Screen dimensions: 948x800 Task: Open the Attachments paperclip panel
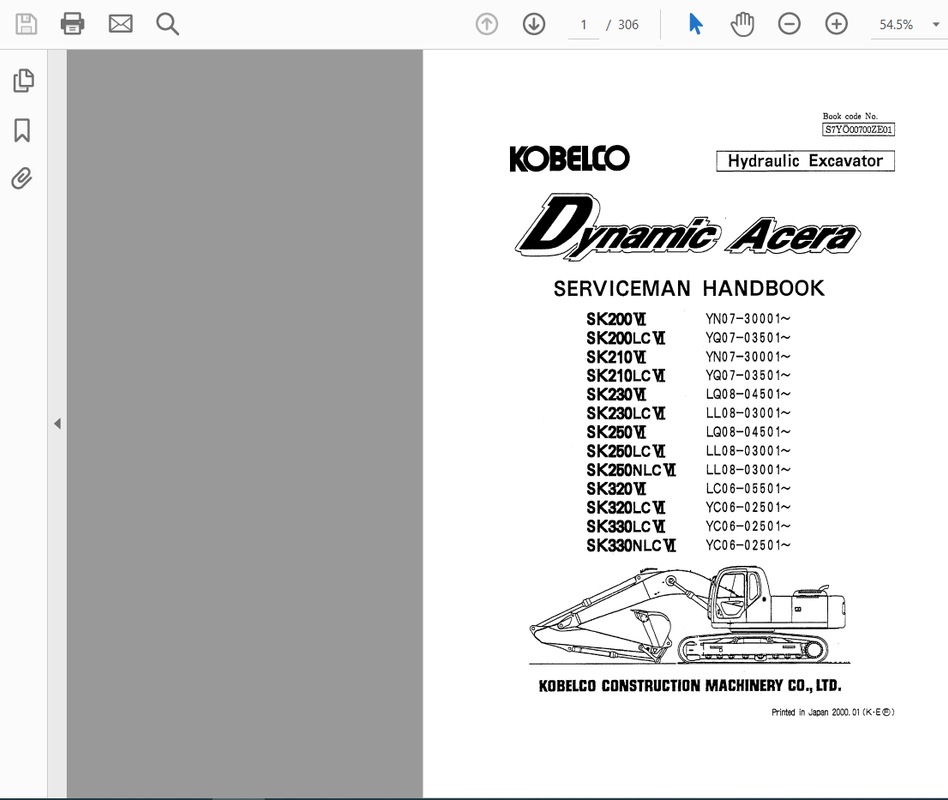pyautogui.click(x=22, y=178)
